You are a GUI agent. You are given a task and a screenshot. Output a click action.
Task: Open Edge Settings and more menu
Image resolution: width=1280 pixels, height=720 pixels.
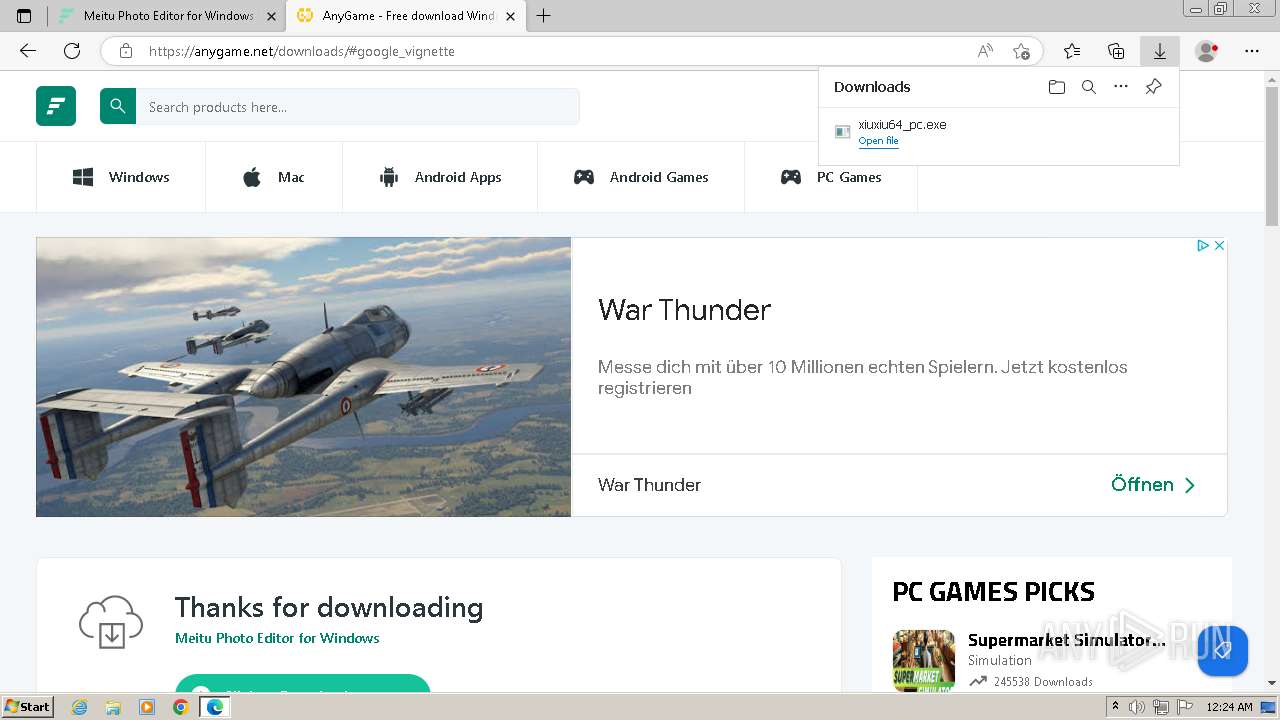[1252, 51]
